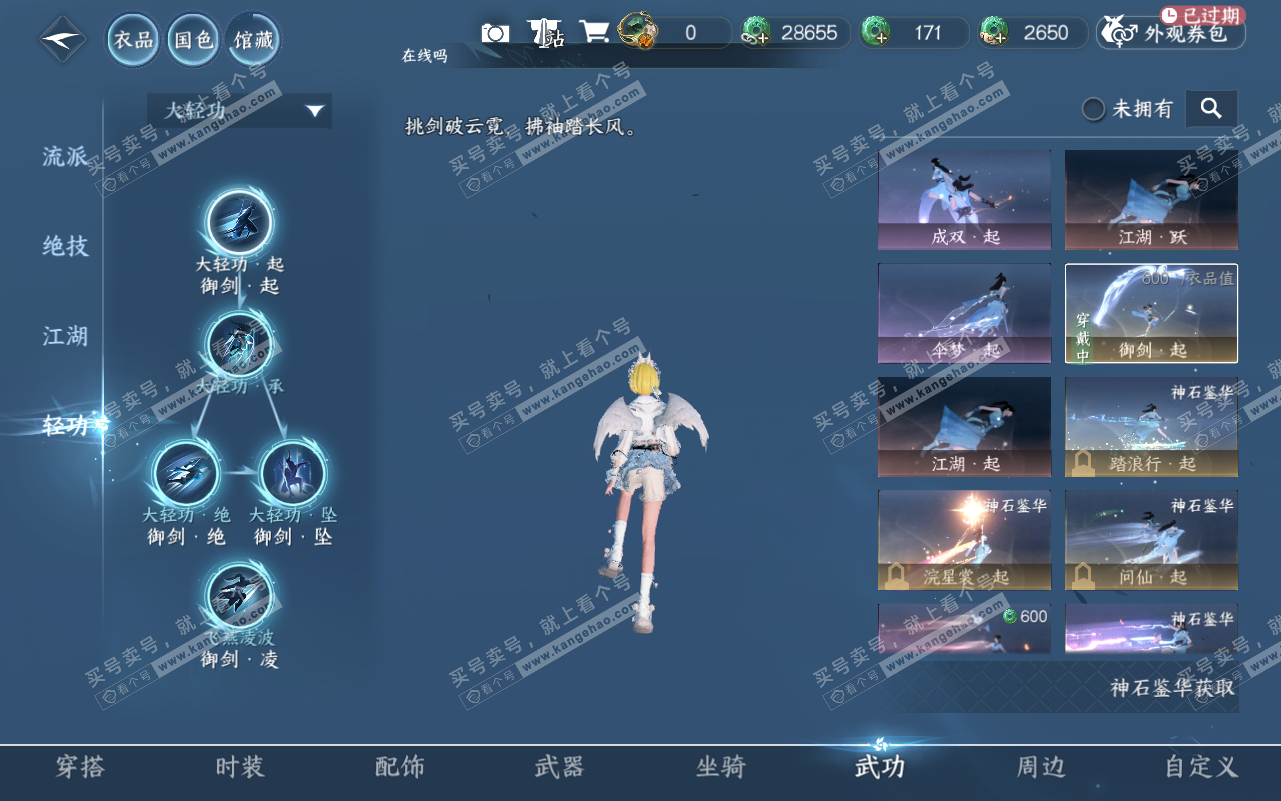Screen dimensions: 1281x801
Task: Open the camera screenshot mode
Action: (x=495, y=33)
